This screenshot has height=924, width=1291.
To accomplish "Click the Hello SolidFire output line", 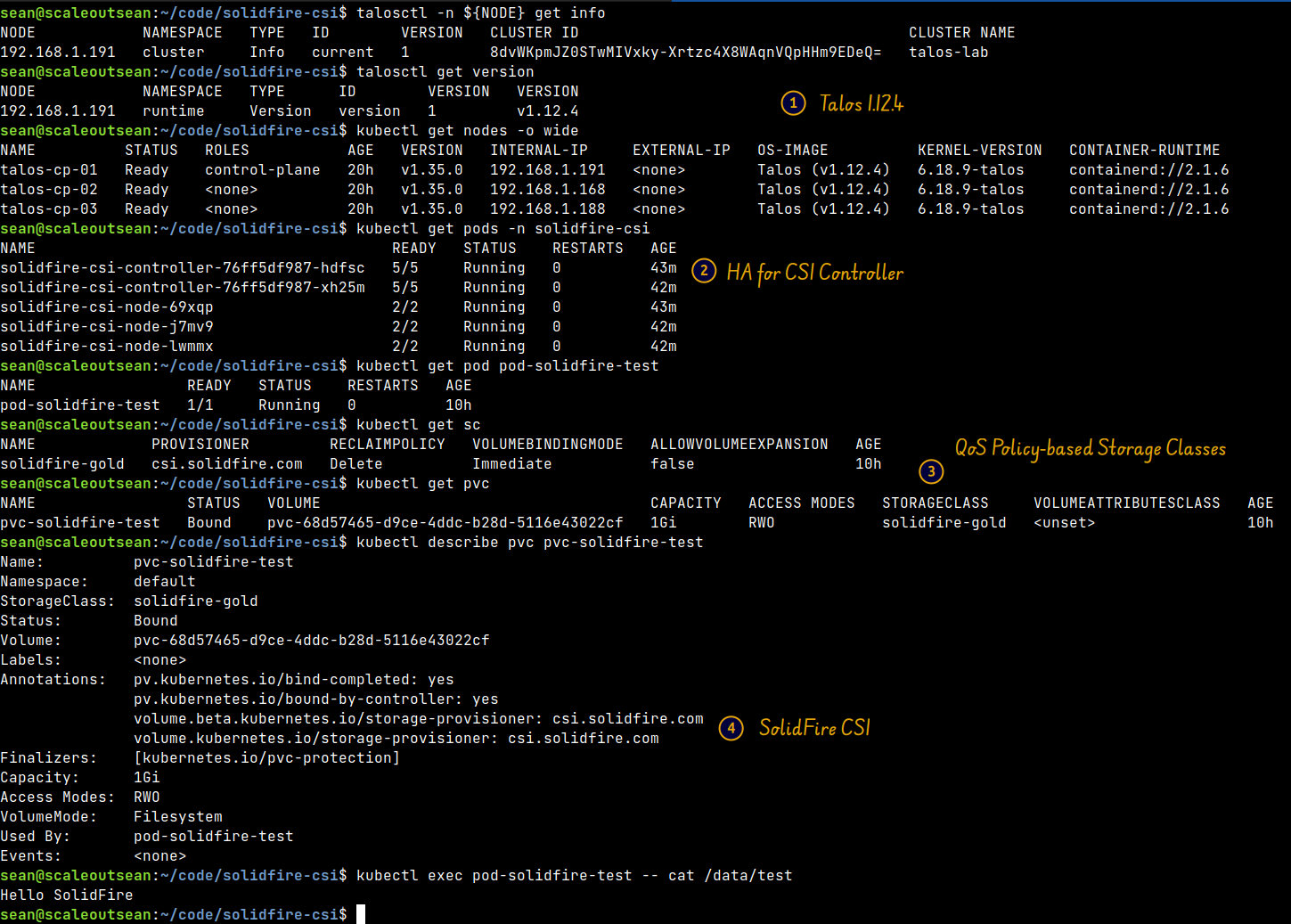I will [67, 895].
